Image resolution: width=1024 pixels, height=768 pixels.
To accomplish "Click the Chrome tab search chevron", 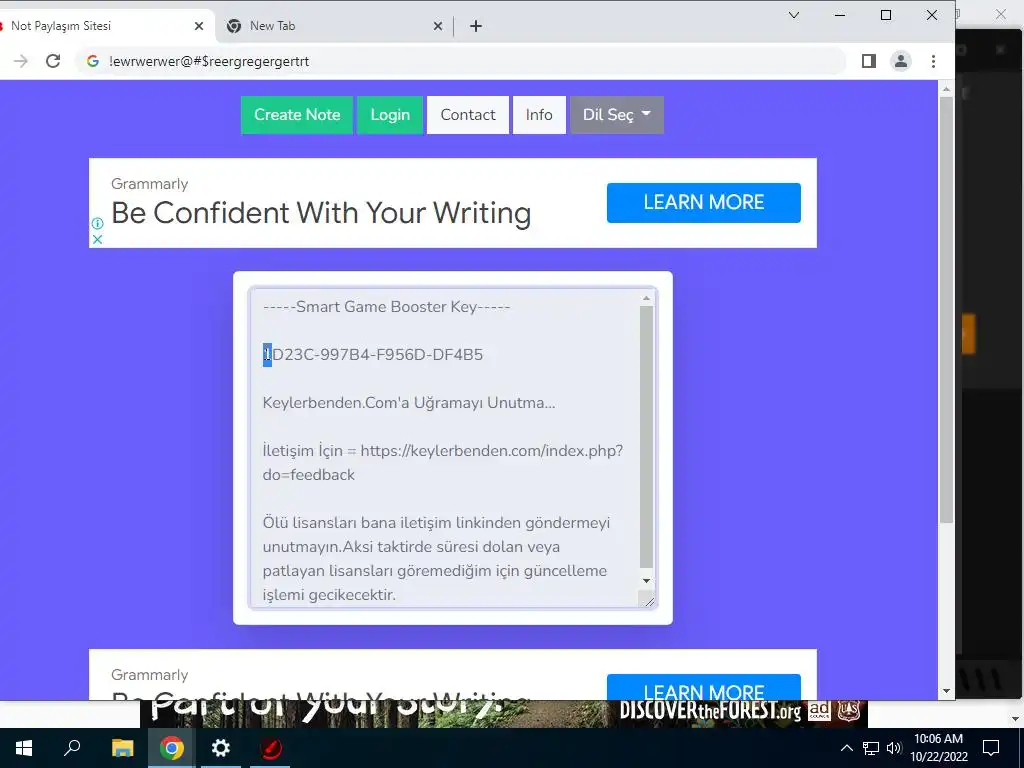I will [x=794, y=15].
